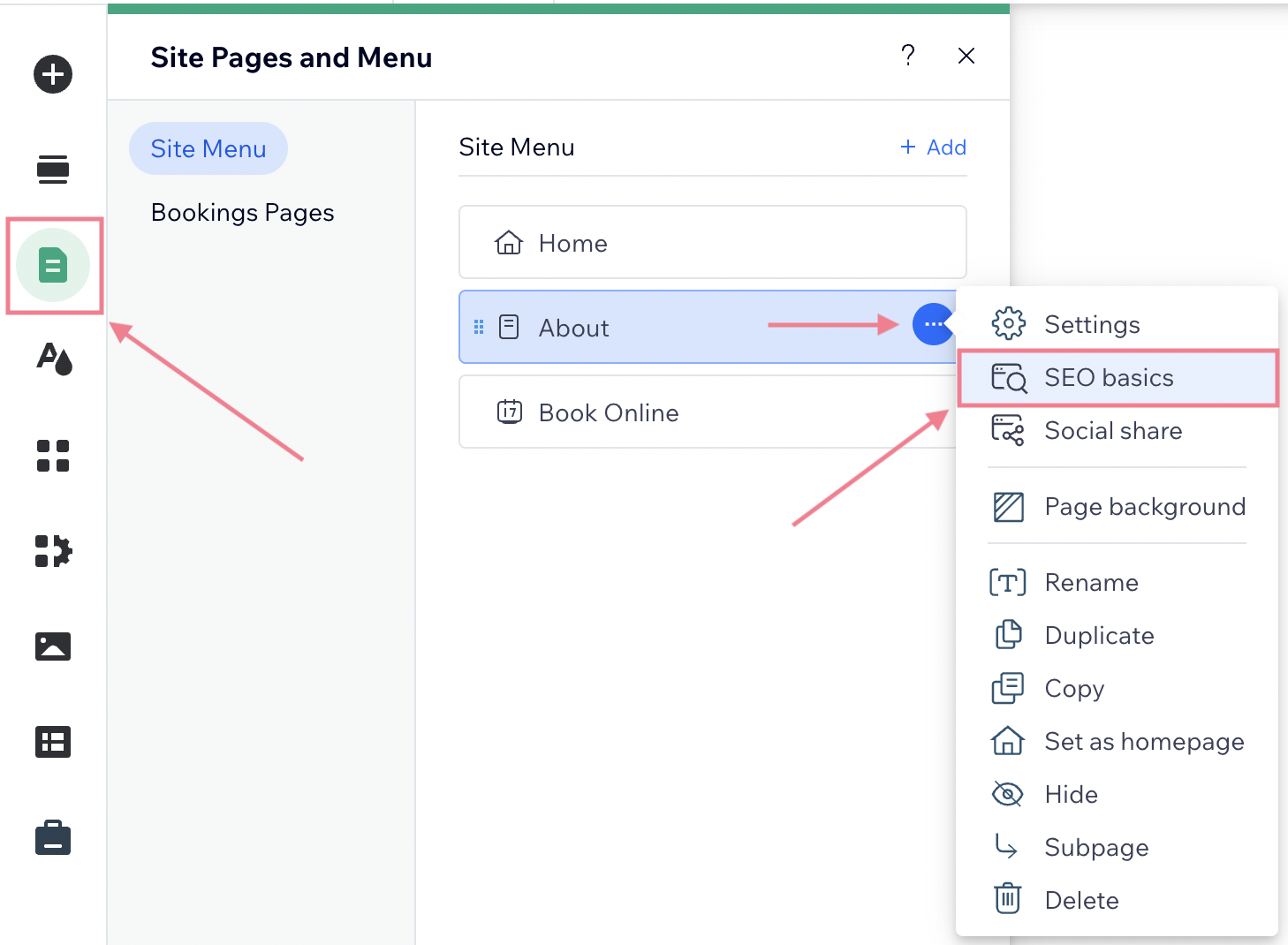Open the App Market panel
1288x945 pixels.
click(x=53, y=550)
